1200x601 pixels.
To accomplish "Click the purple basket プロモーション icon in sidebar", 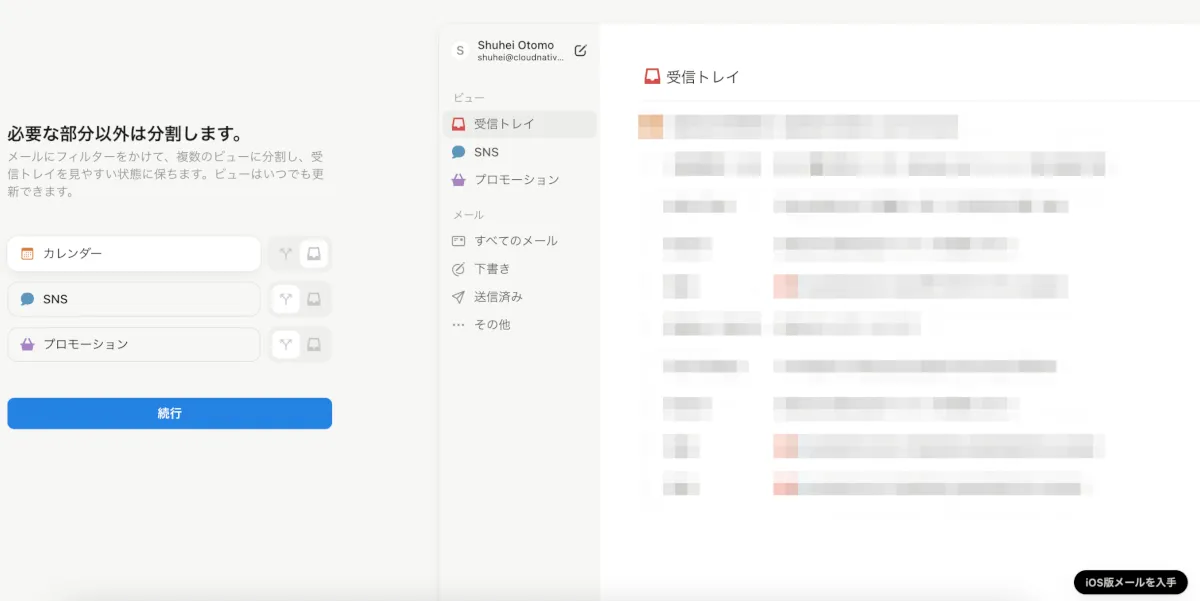I will click(459, 180).
